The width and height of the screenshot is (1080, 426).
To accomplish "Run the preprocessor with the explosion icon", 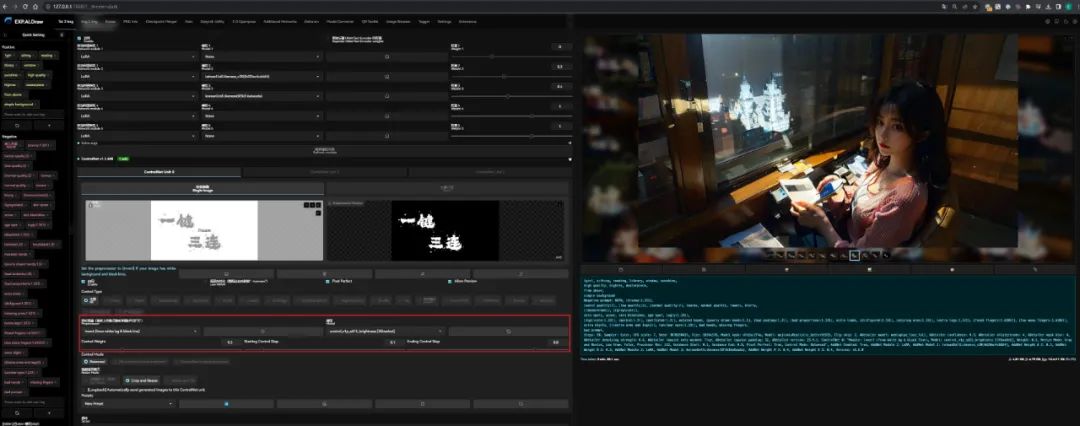I will coord(262,331).
